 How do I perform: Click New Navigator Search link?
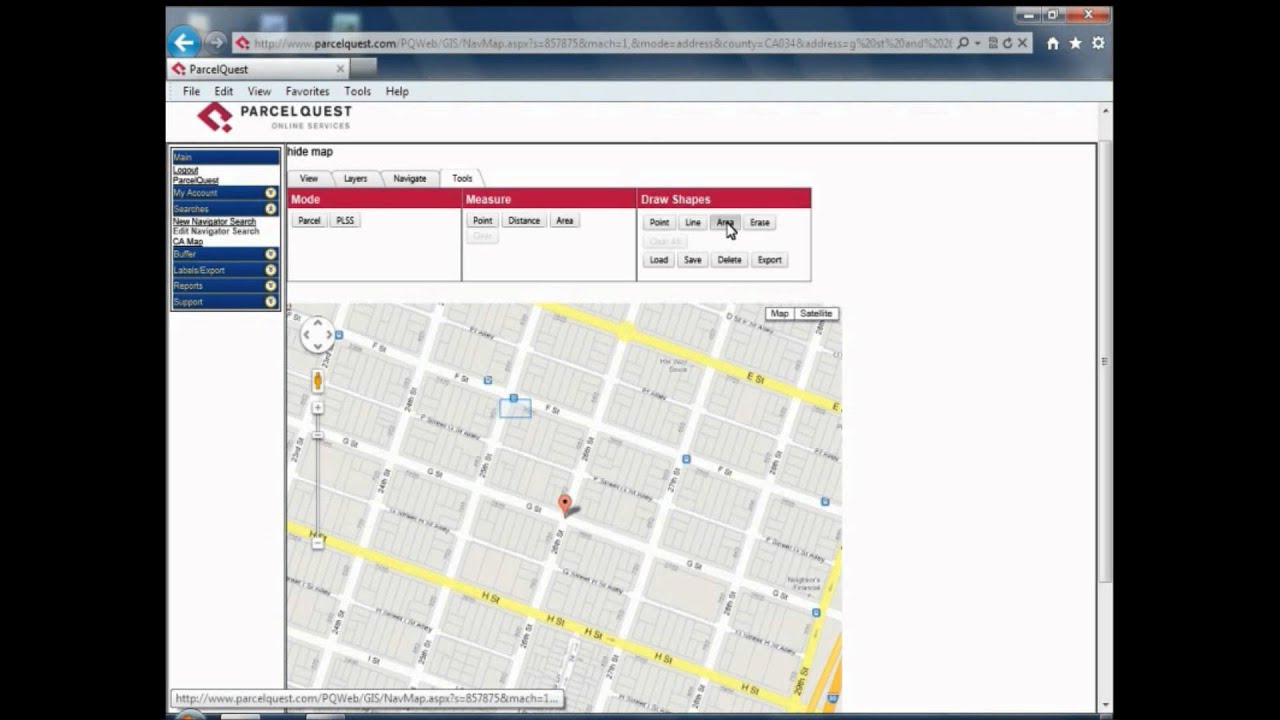[x=214, y=222]
